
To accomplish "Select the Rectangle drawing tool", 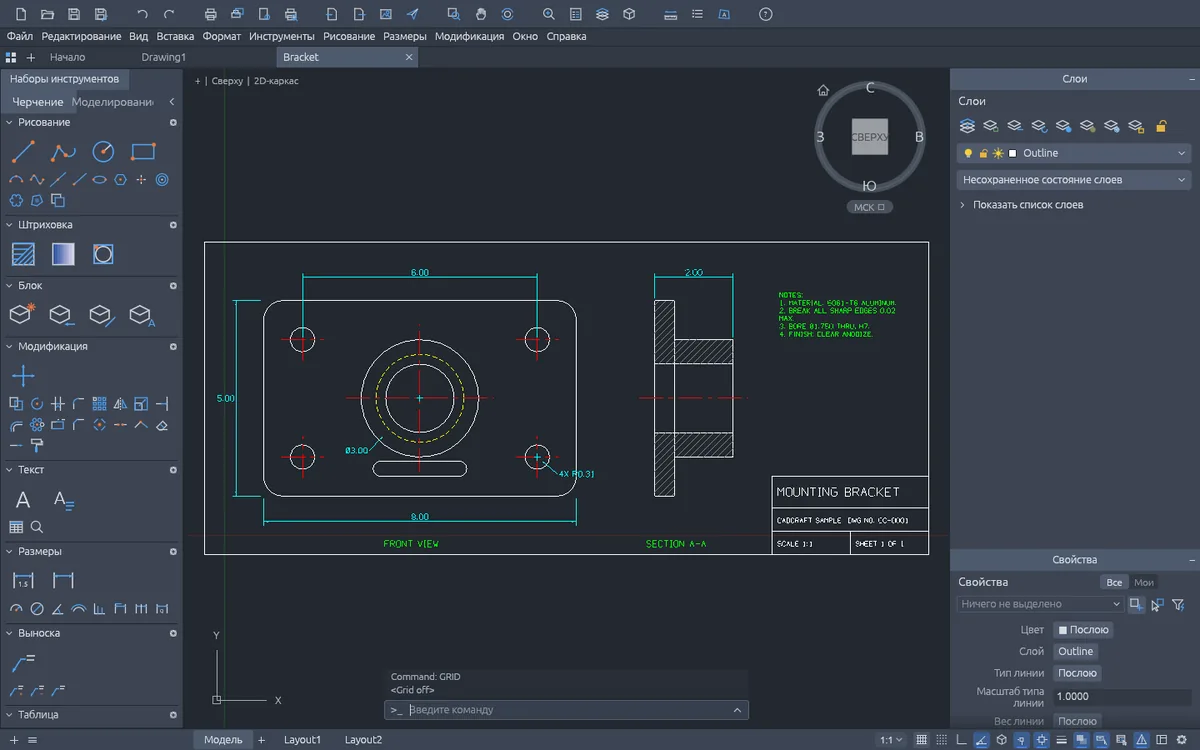I will [x=144, y=152].
